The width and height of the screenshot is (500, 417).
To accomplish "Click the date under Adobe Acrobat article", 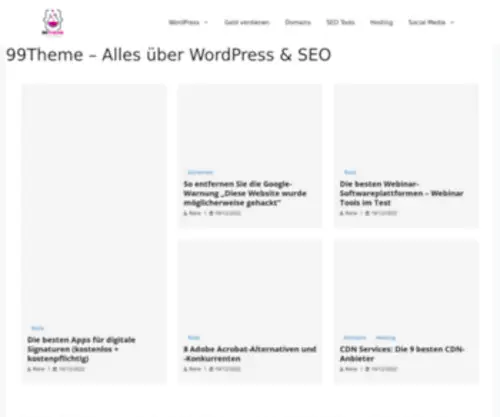I will (x=228, y=369).
